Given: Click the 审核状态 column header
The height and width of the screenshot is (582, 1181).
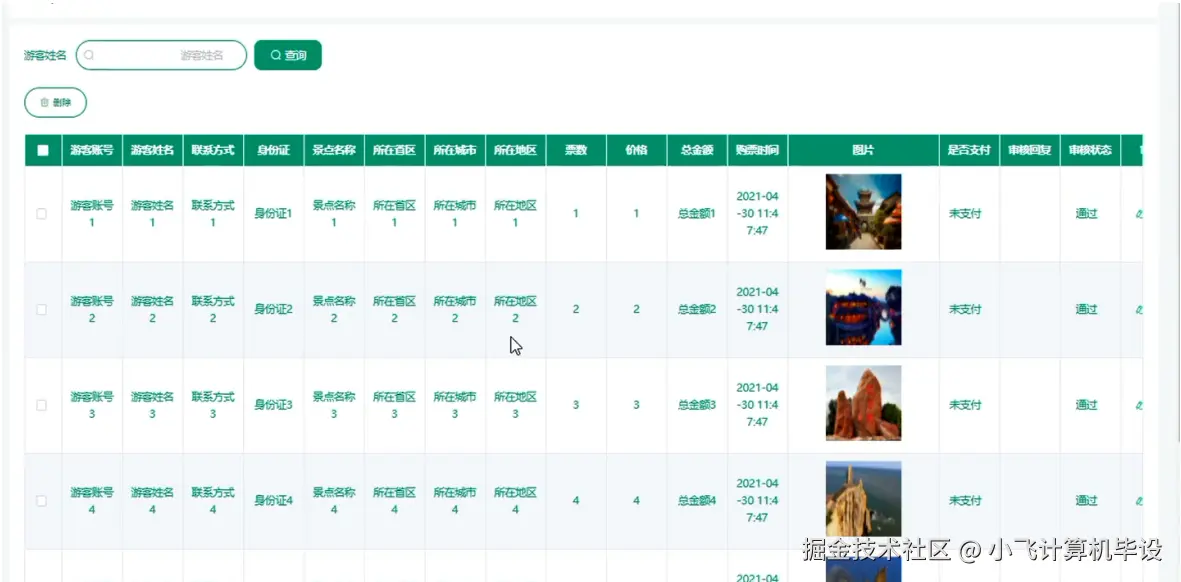Looking at the screenshot, I should (1090, 150).
